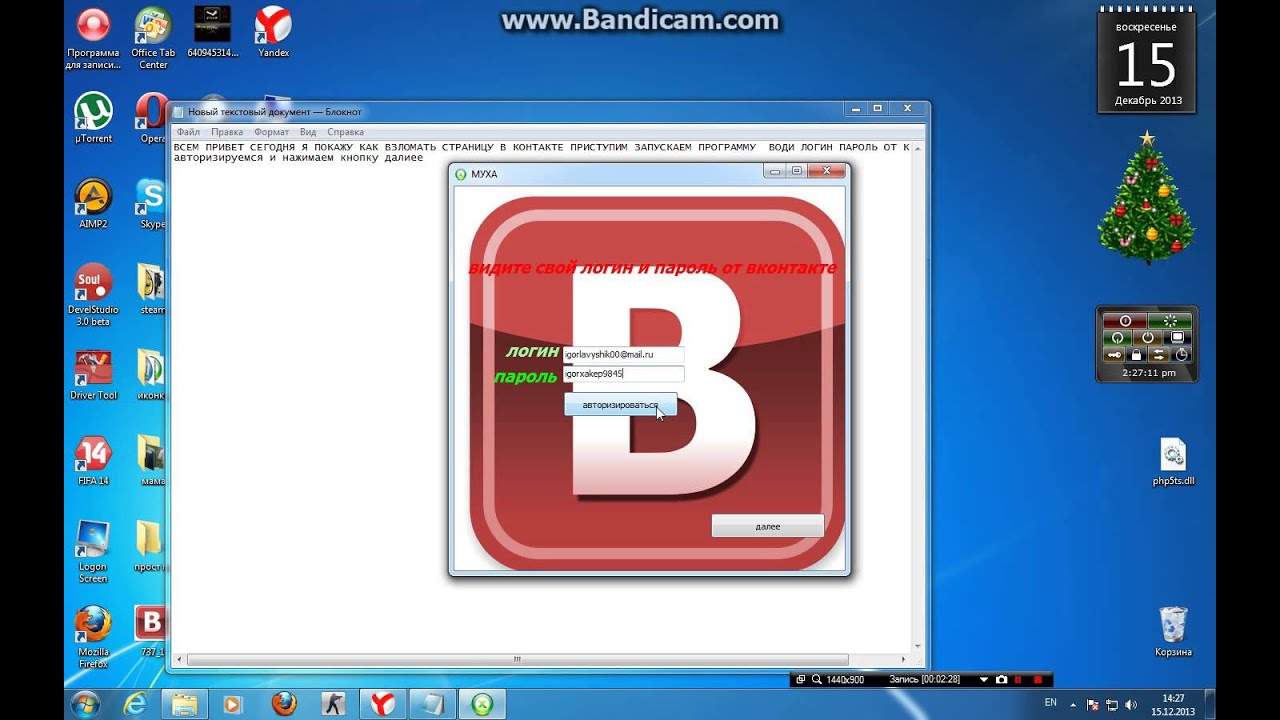Click the key icon in gadget

click(x=1114, y=355)
